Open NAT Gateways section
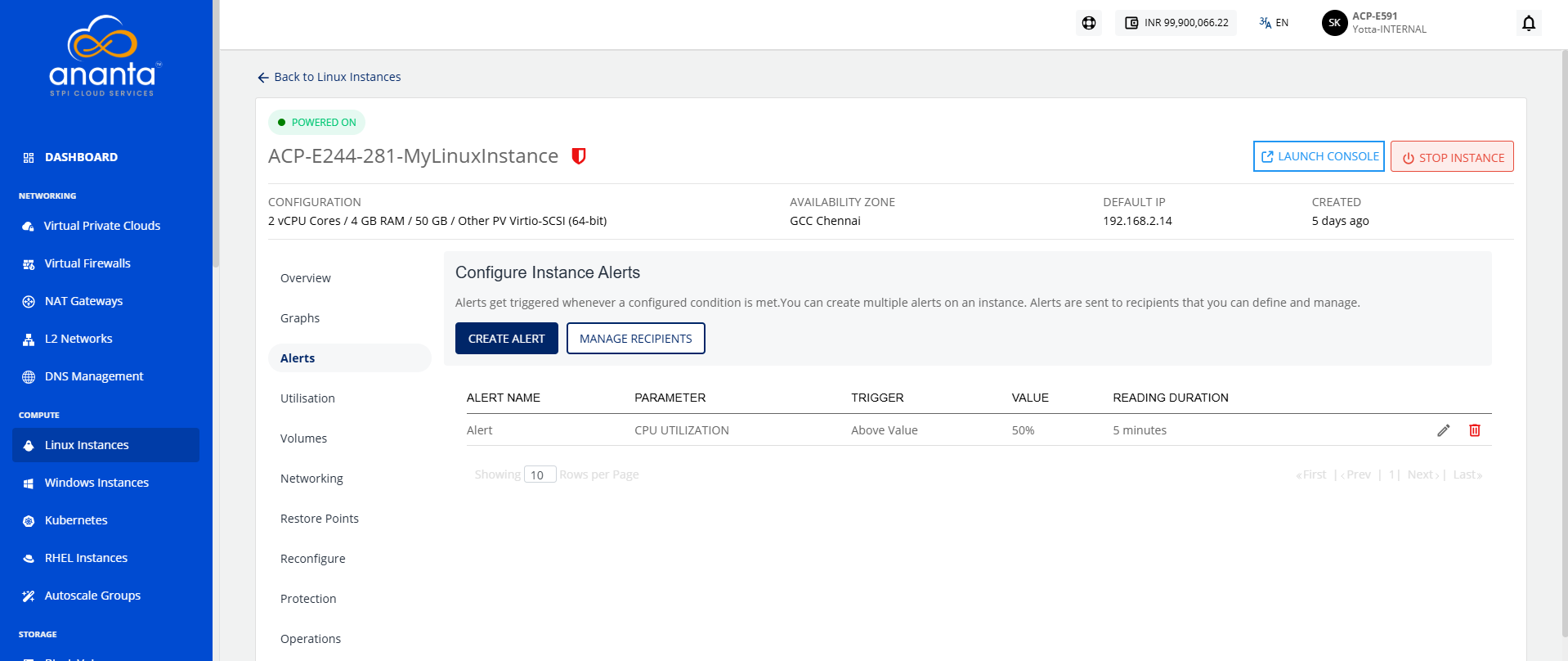 point(83,301)
